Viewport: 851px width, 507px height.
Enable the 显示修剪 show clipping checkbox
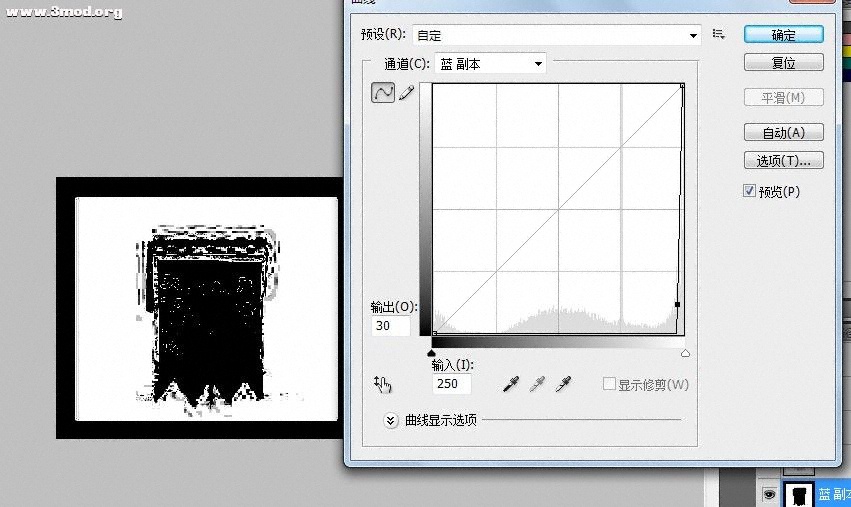(x=609, y=384)
